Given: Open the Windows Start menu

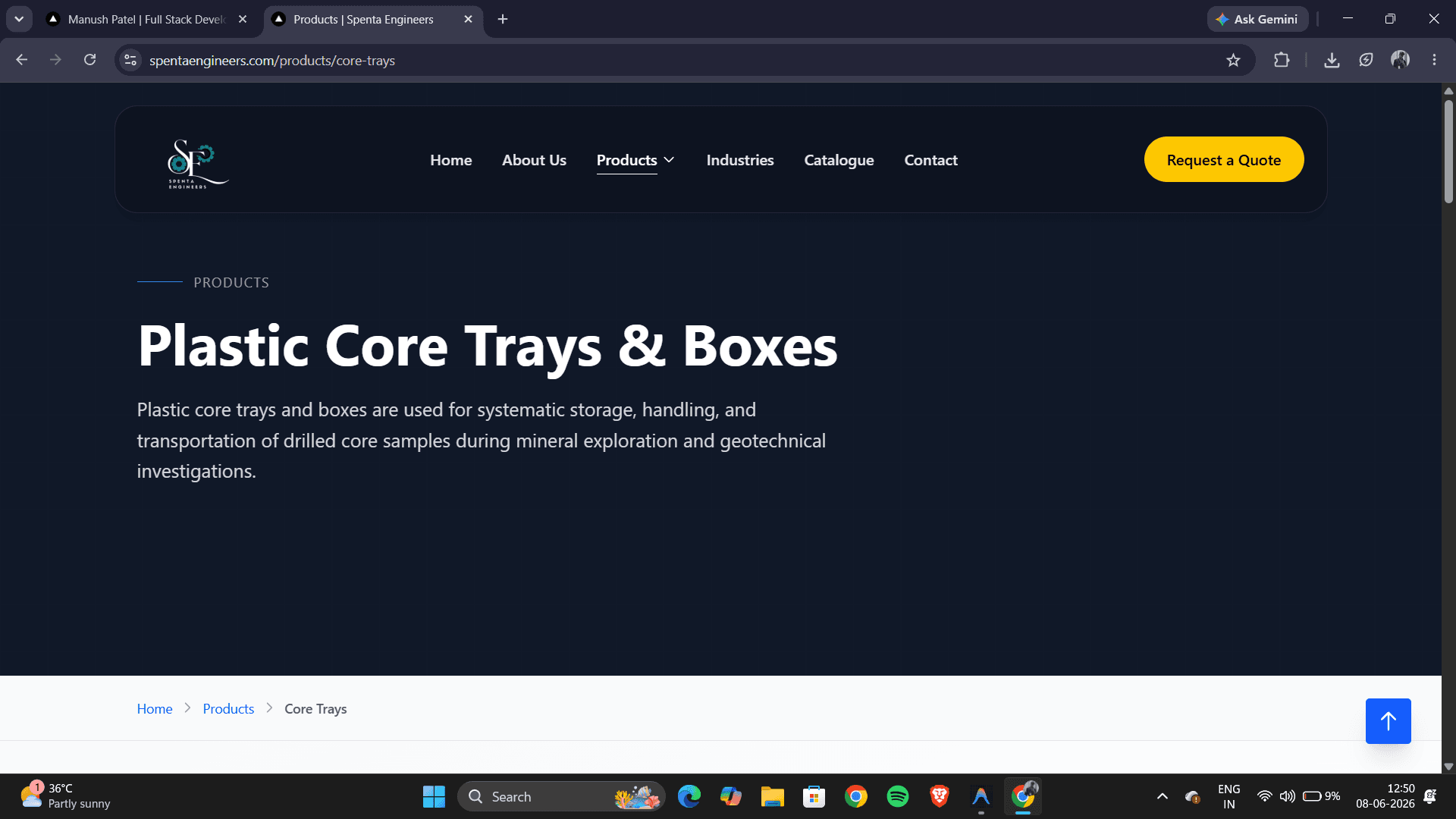Looking at the screenshot, I should click(x=434, y=796).
